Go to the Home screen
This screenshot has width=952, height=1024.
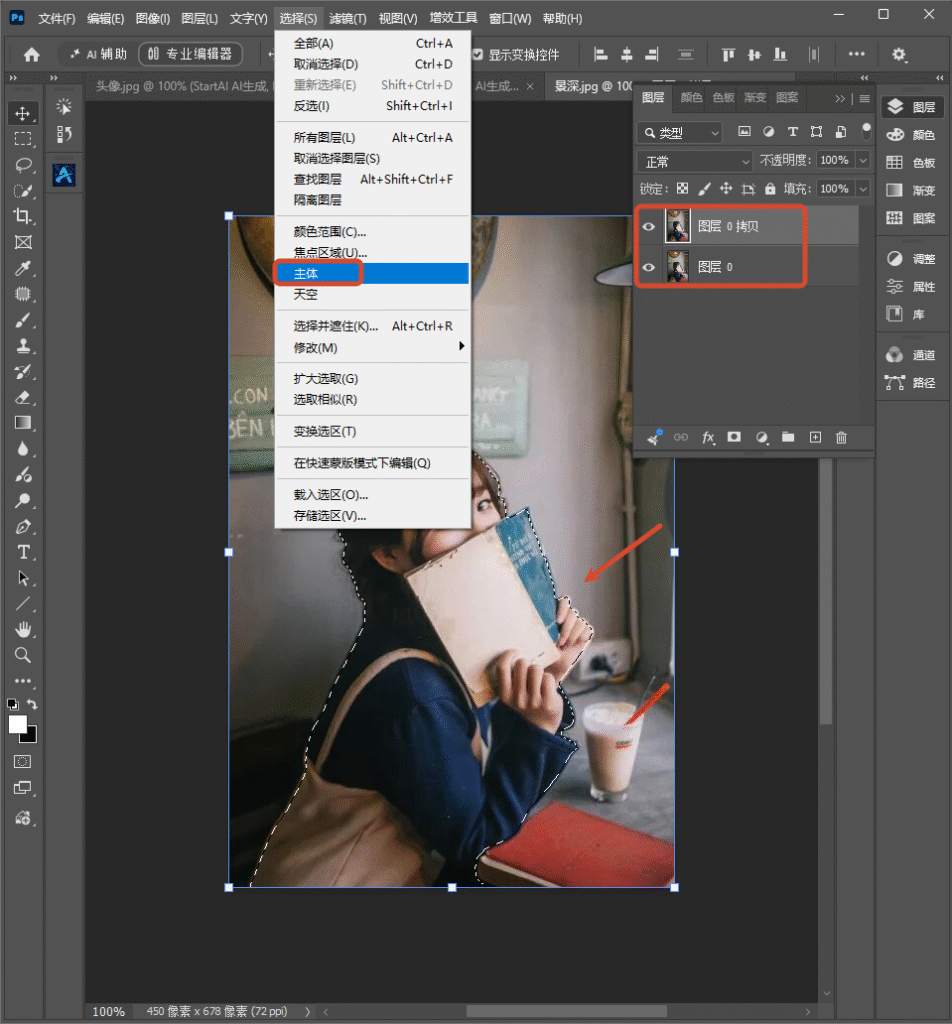point(31,55)
